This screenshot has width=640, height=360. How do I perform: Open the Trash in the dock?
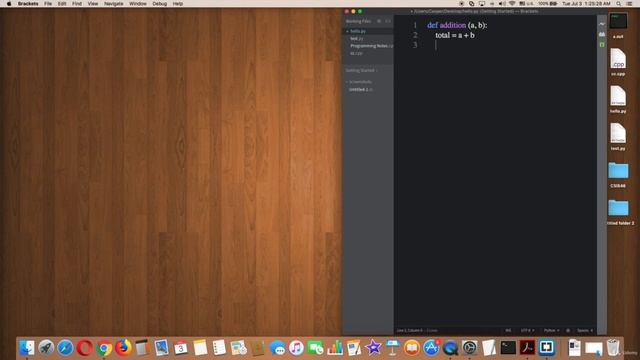(613, 348)
